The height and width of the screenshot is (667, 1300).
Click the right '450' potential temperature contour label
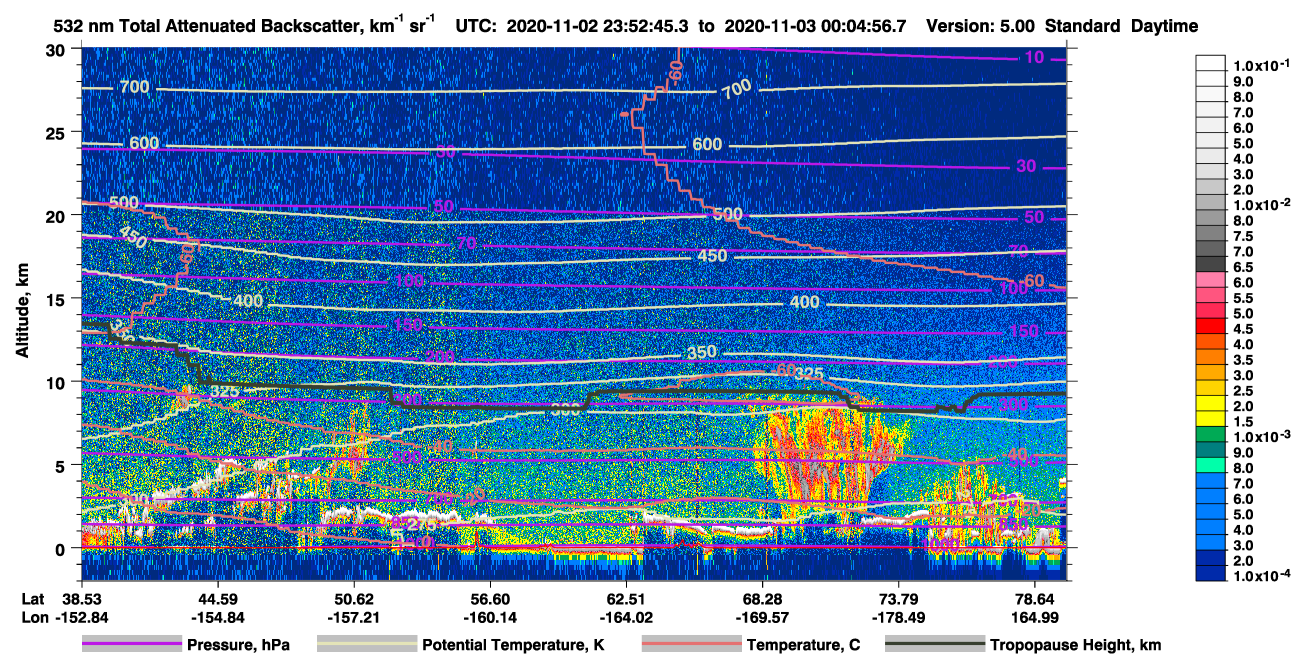click(712, 256)
